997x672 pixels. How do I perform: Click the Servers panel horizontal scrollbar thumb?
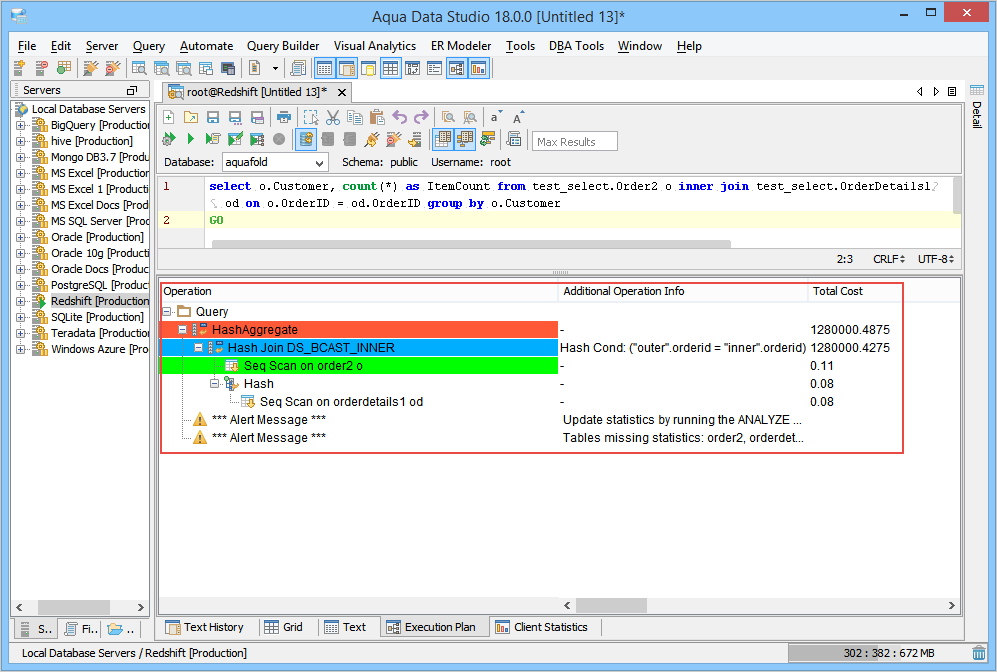pos(74,607)
